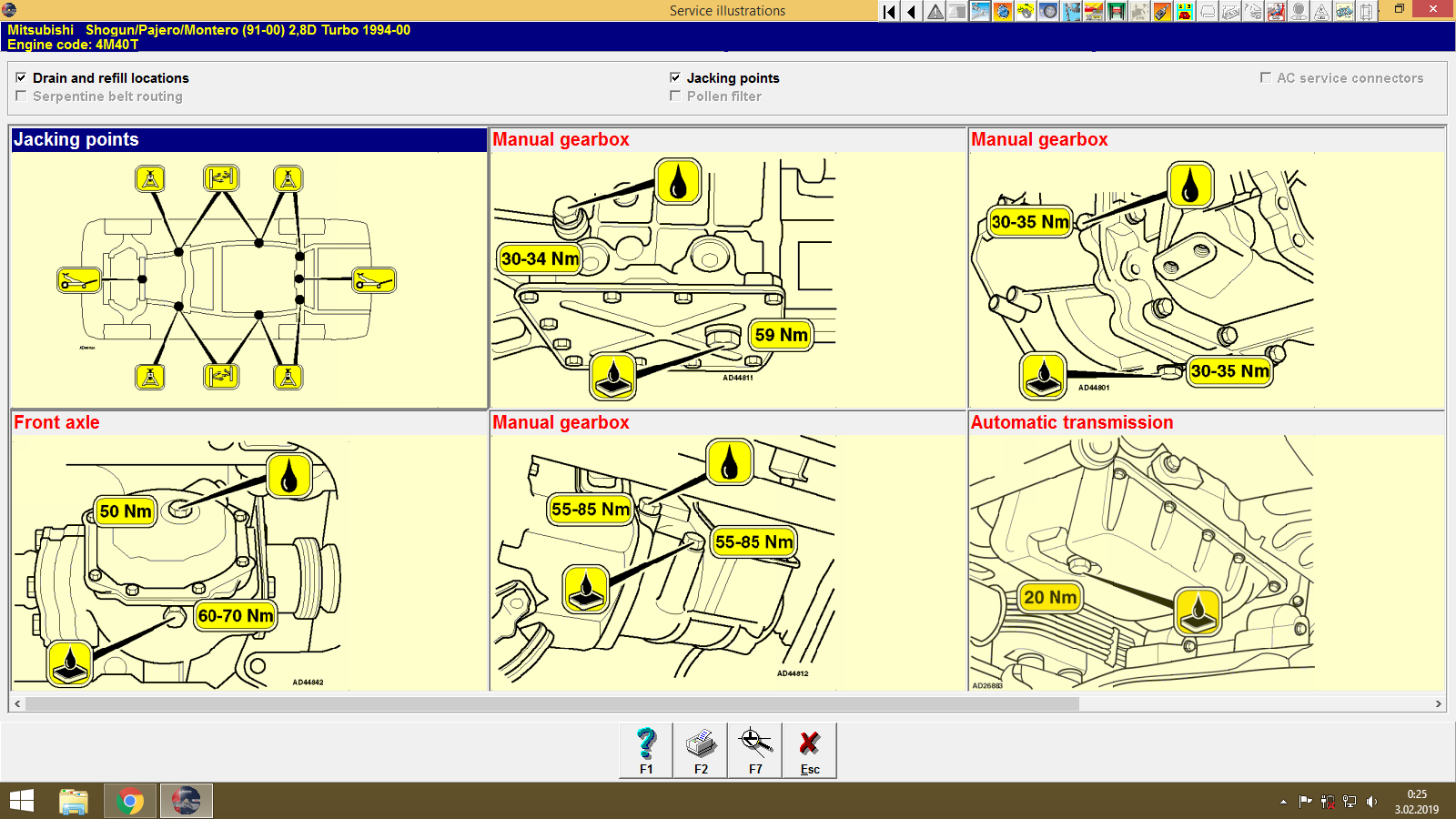Viewport: 1456px width, 819px height.
Task: Click the forward arrow navigation icon
Action: tap(910, 10)
